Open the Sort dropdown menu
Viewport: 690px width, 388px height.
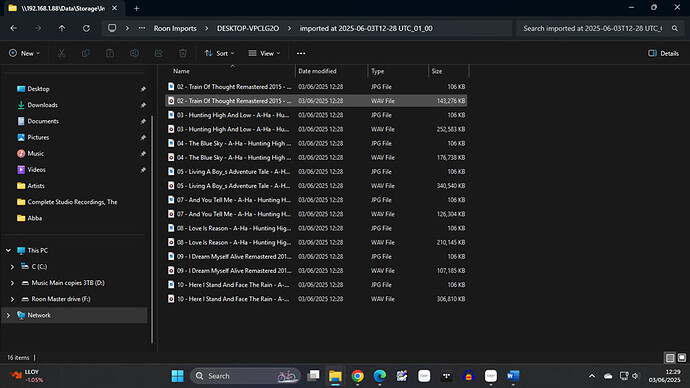coord(219,53)
